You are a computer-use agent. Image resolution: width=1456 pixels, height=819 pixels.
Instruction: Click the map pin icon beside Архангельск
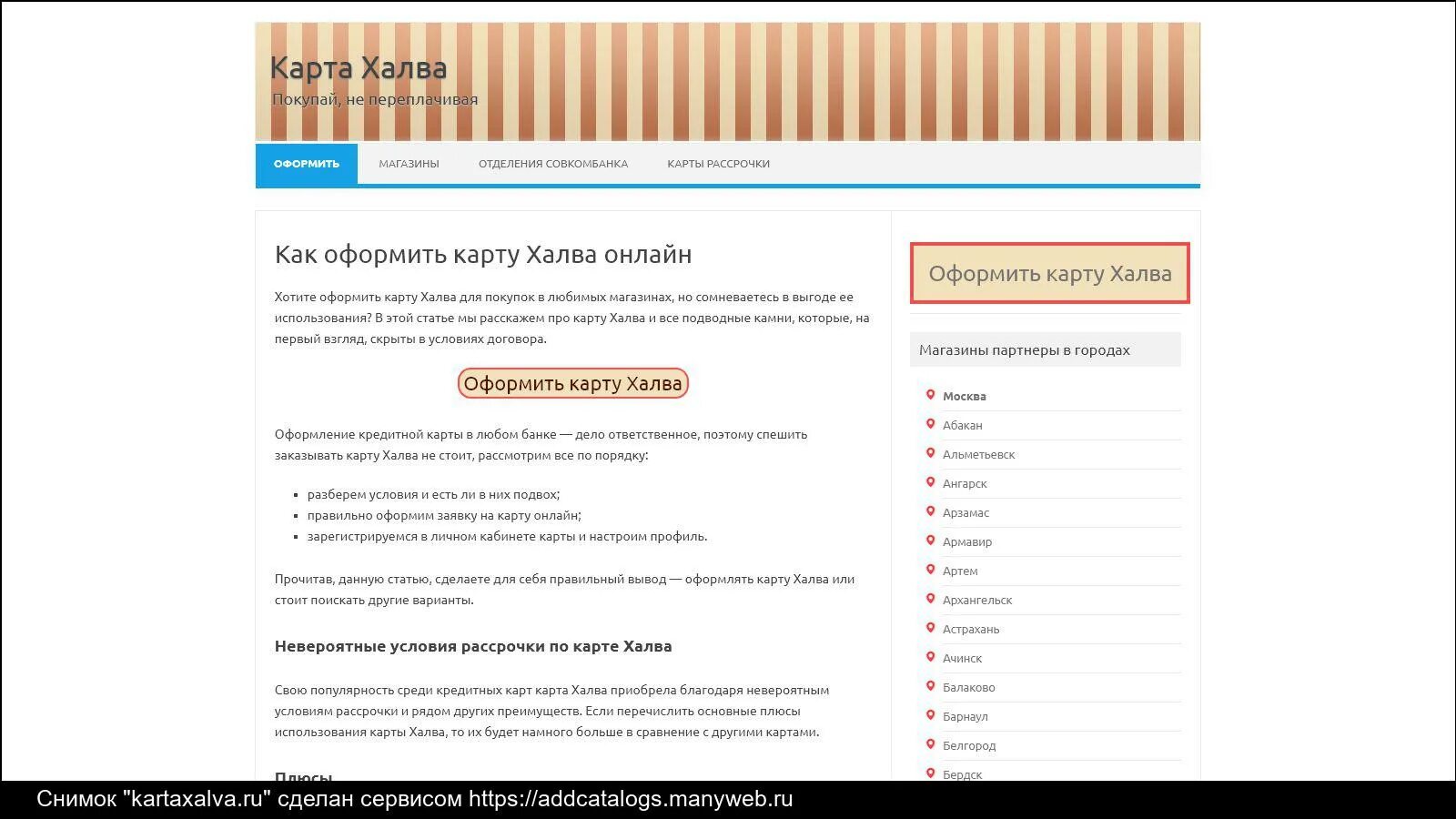(x=930, y=599)
